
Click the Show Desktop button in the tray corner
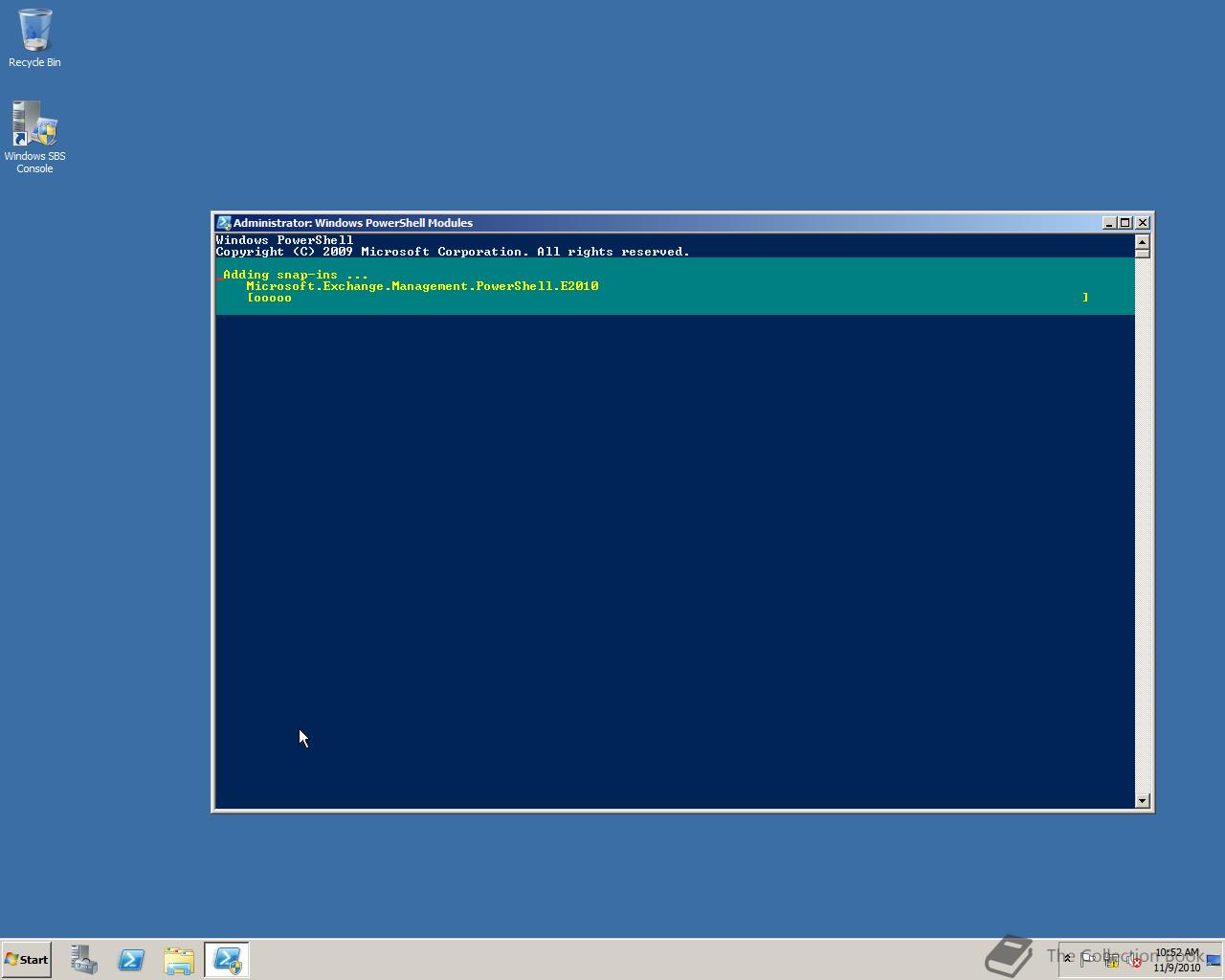pyautogui.click(x=1214, y=960)
